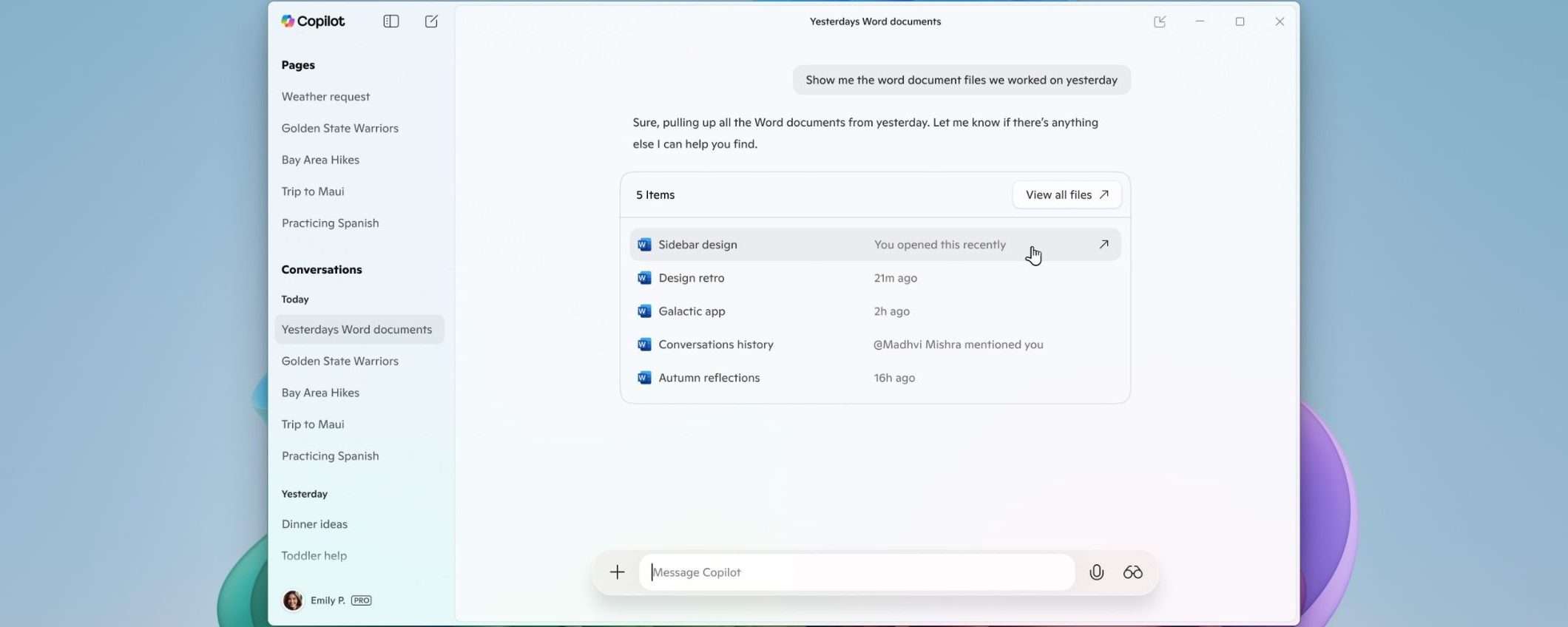Open Golden State Warriors under Conversations
The height and width of the screenshot is (627, 1568).
pos(339,362)
